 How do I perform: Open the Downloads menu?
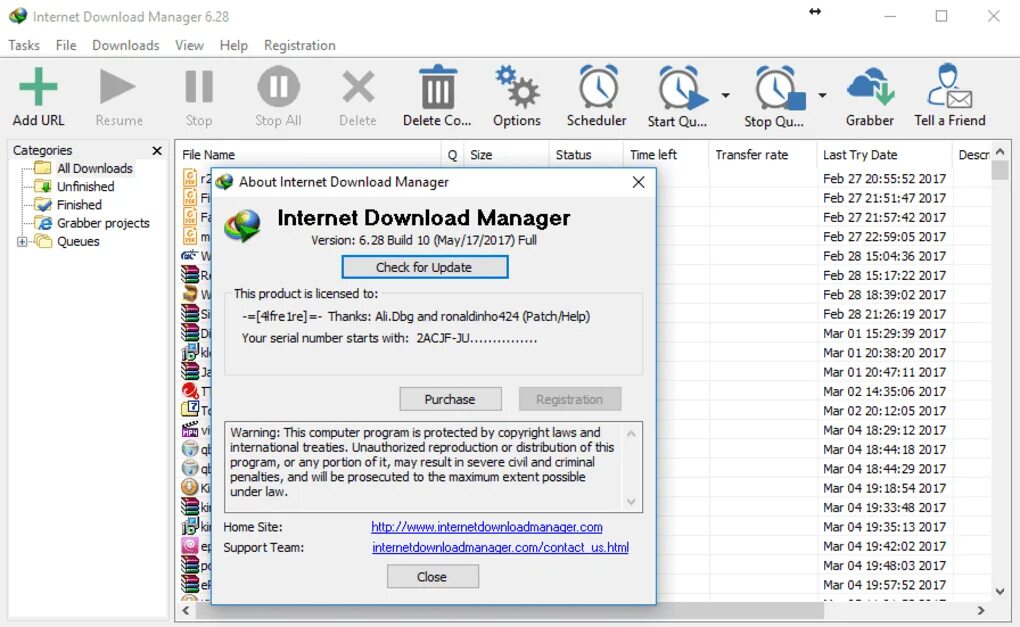pyautogui.click(x=126, y=46)
